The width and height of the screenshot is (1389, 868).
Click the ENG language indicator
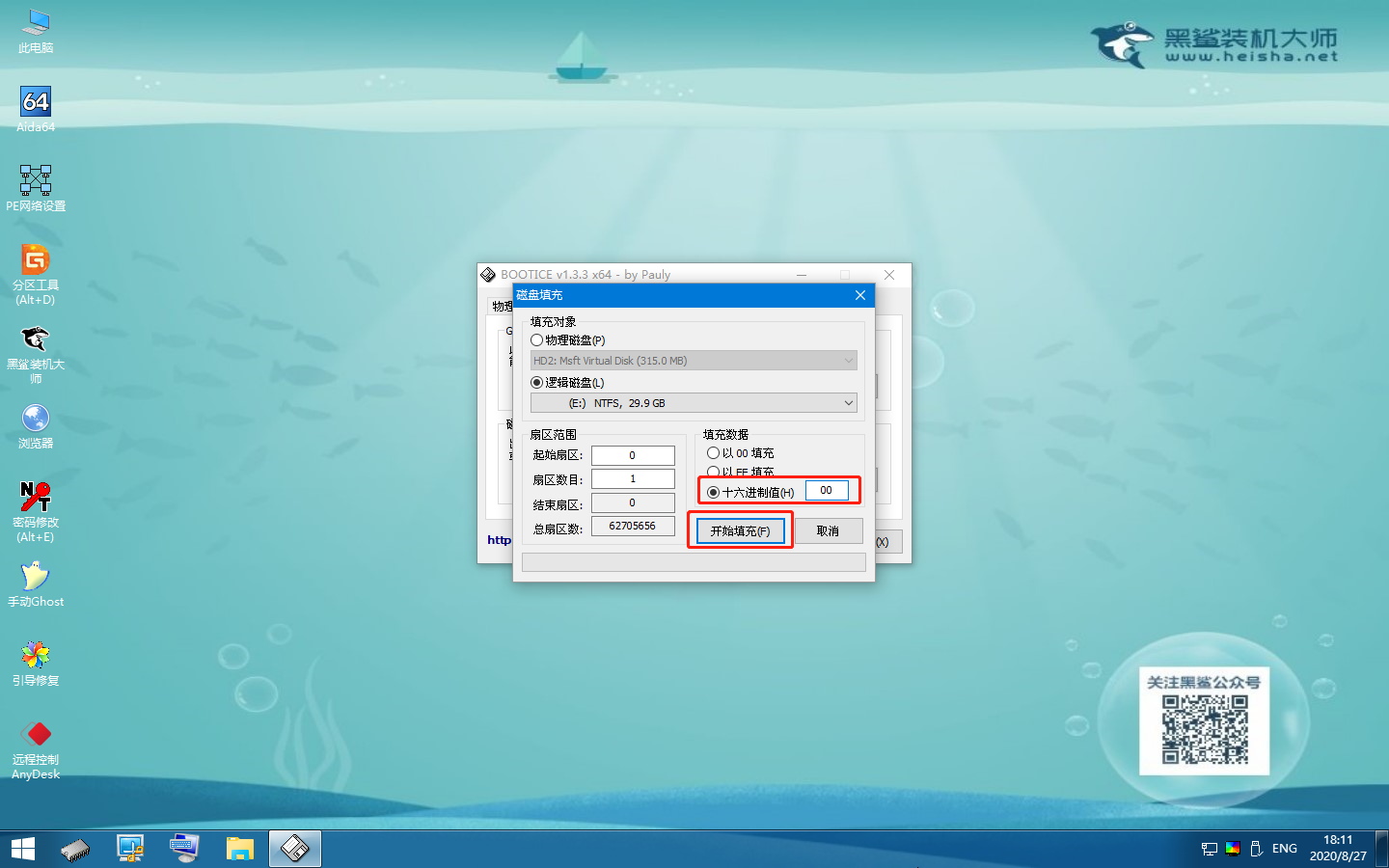1284,849
